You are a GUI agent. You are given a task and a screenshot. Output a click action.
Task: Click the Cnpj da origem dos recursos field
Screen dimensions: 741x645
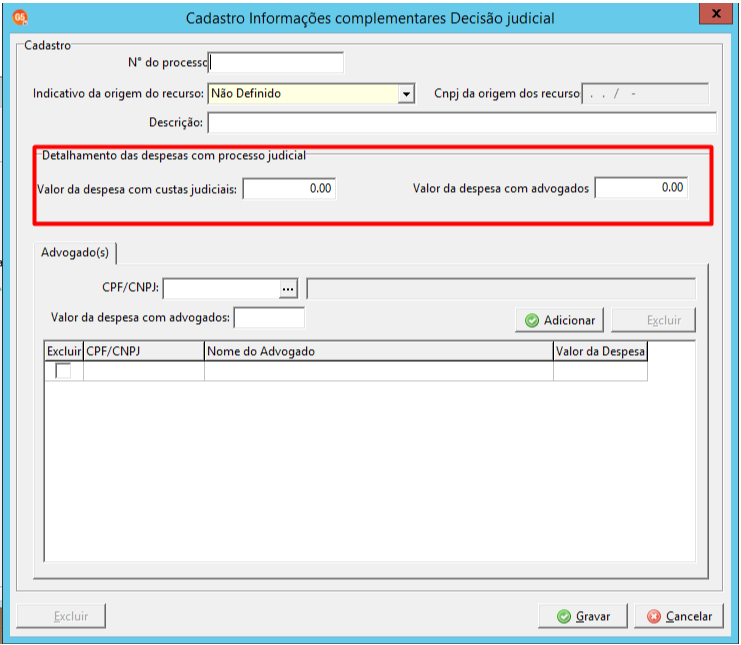coord(645,94)
